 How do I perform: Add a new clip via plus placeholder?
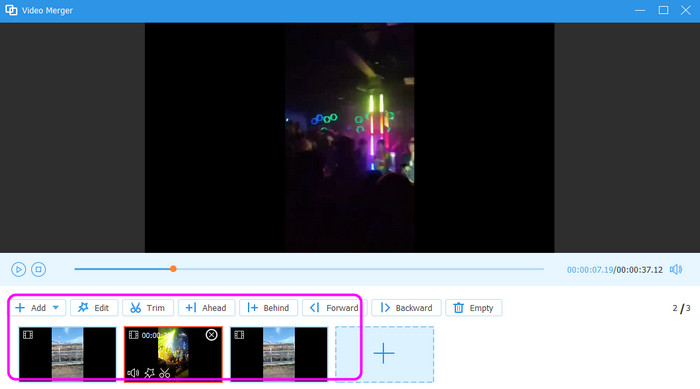coord(384,354)
